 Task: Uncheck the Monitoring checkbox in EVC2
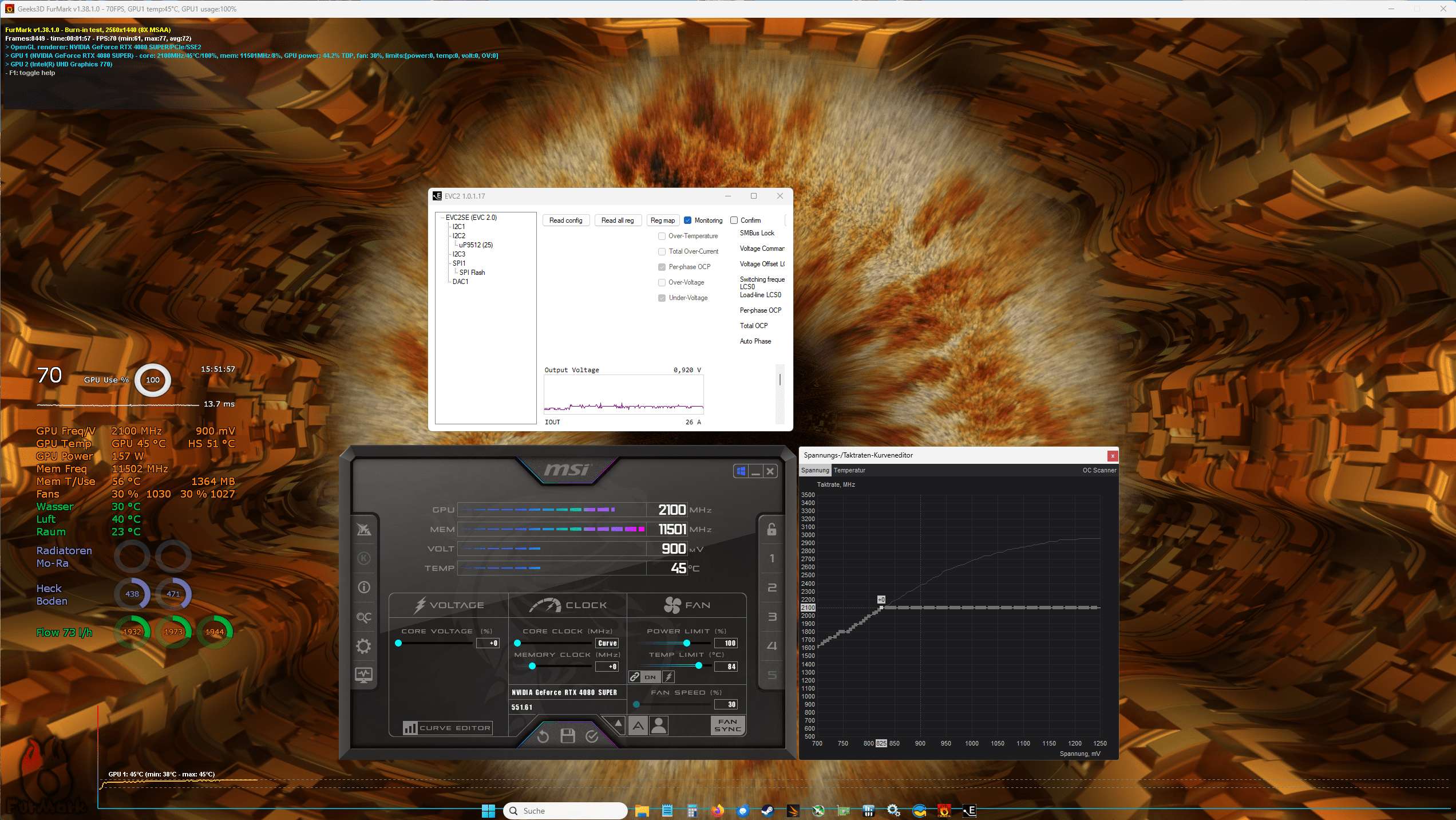coord(687,220)
